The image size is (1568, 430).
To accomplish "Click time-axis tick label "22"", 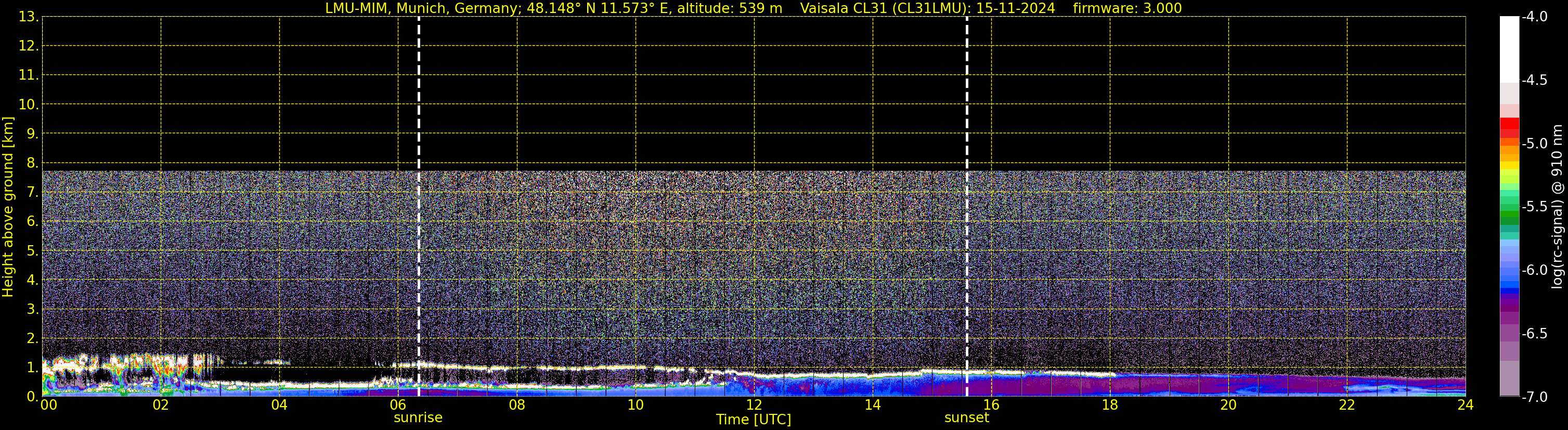I will pyautogui.click(x=1347, y=405).
